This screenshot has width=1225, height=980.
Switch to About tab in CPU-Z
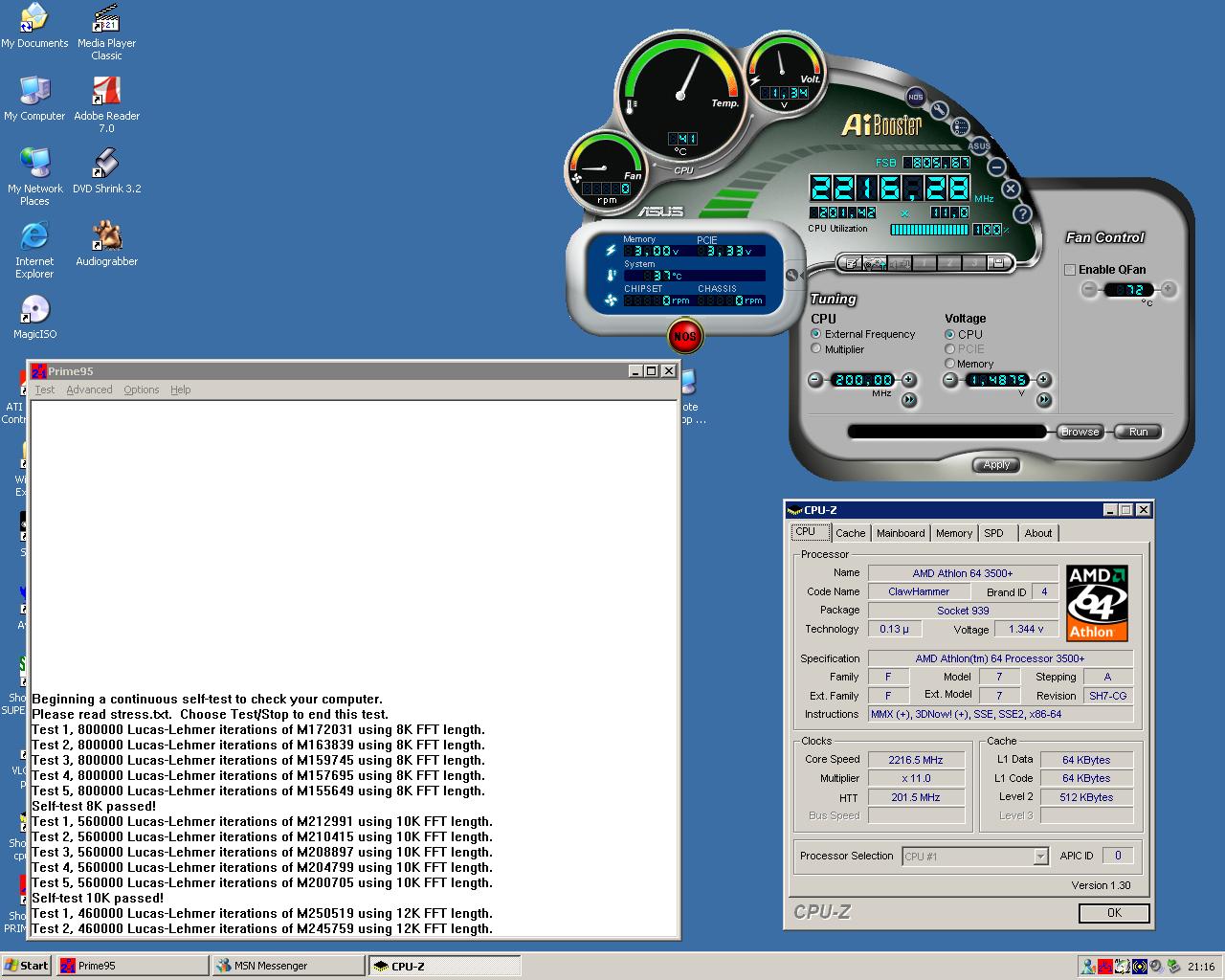tap(1038, 533)
